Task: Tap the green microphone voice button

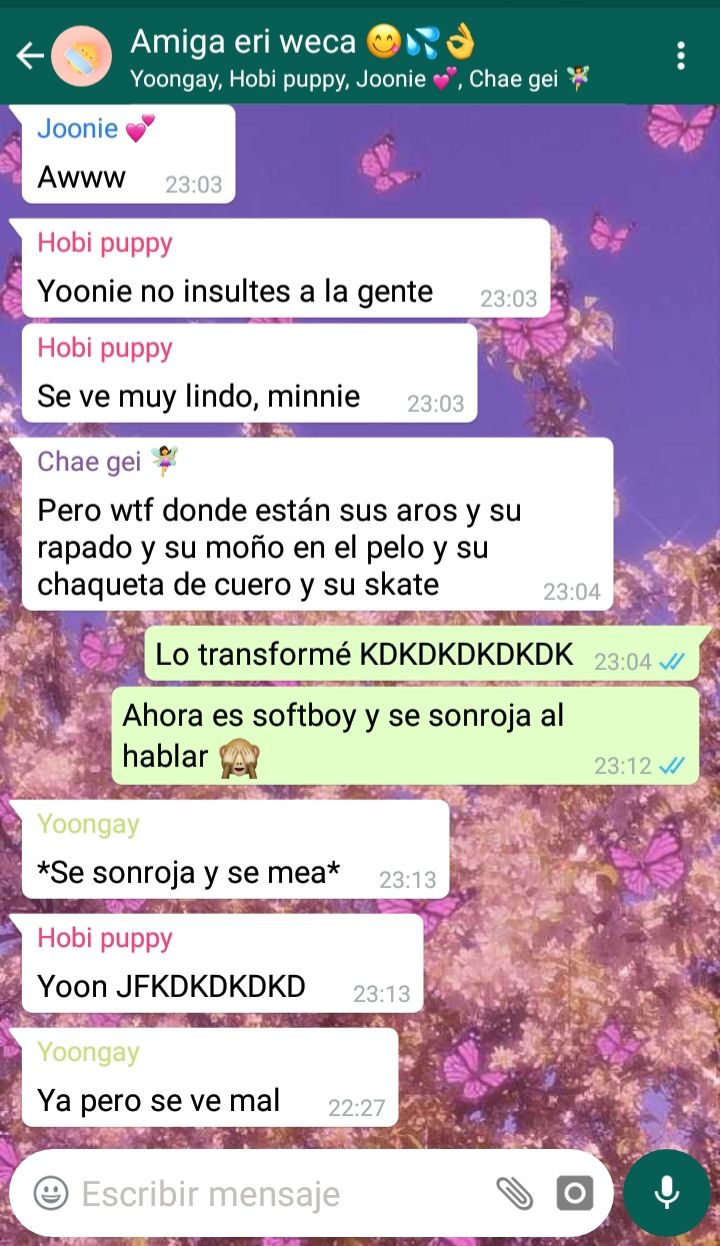Action: [666, 1193]
